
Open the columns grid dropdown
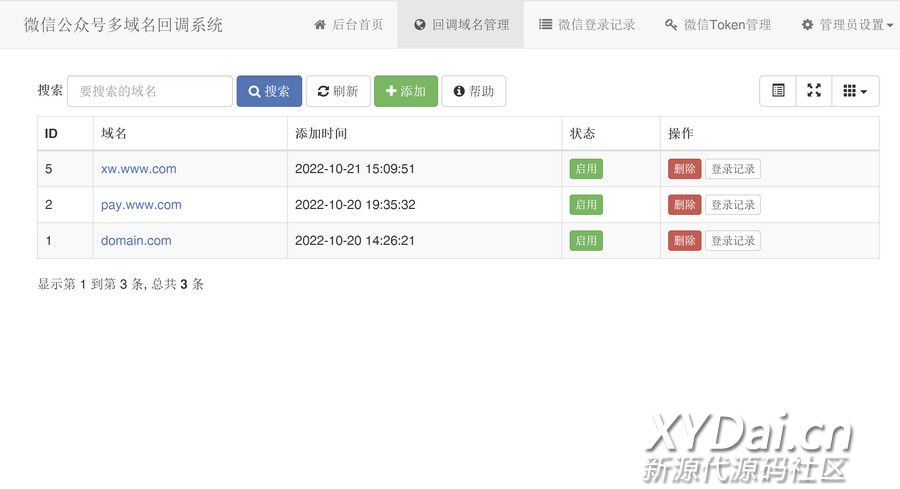point(855,91)
